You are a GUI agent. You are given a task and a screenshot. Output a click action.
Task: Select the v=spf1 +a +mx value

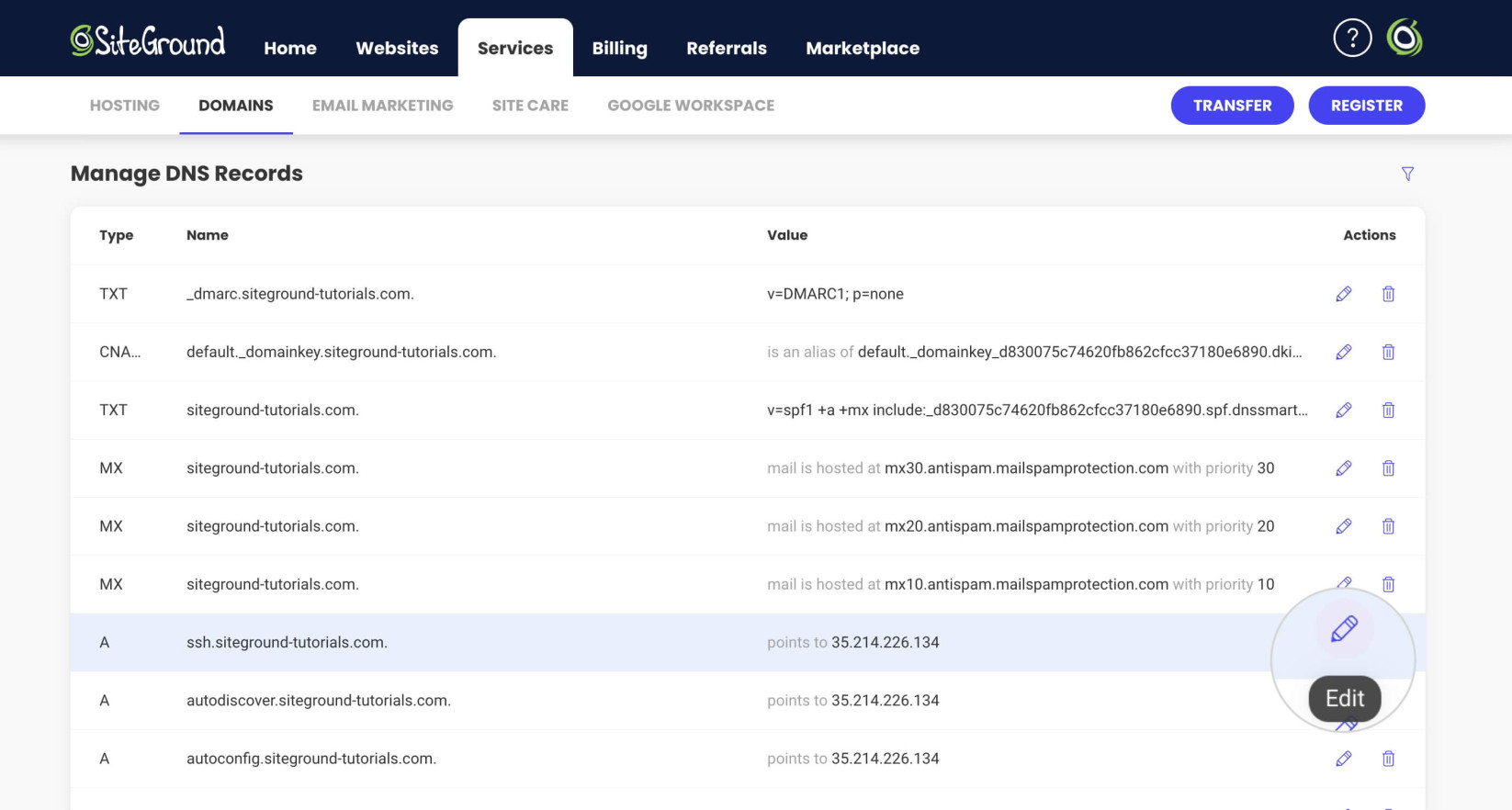tap(1037, 410)
